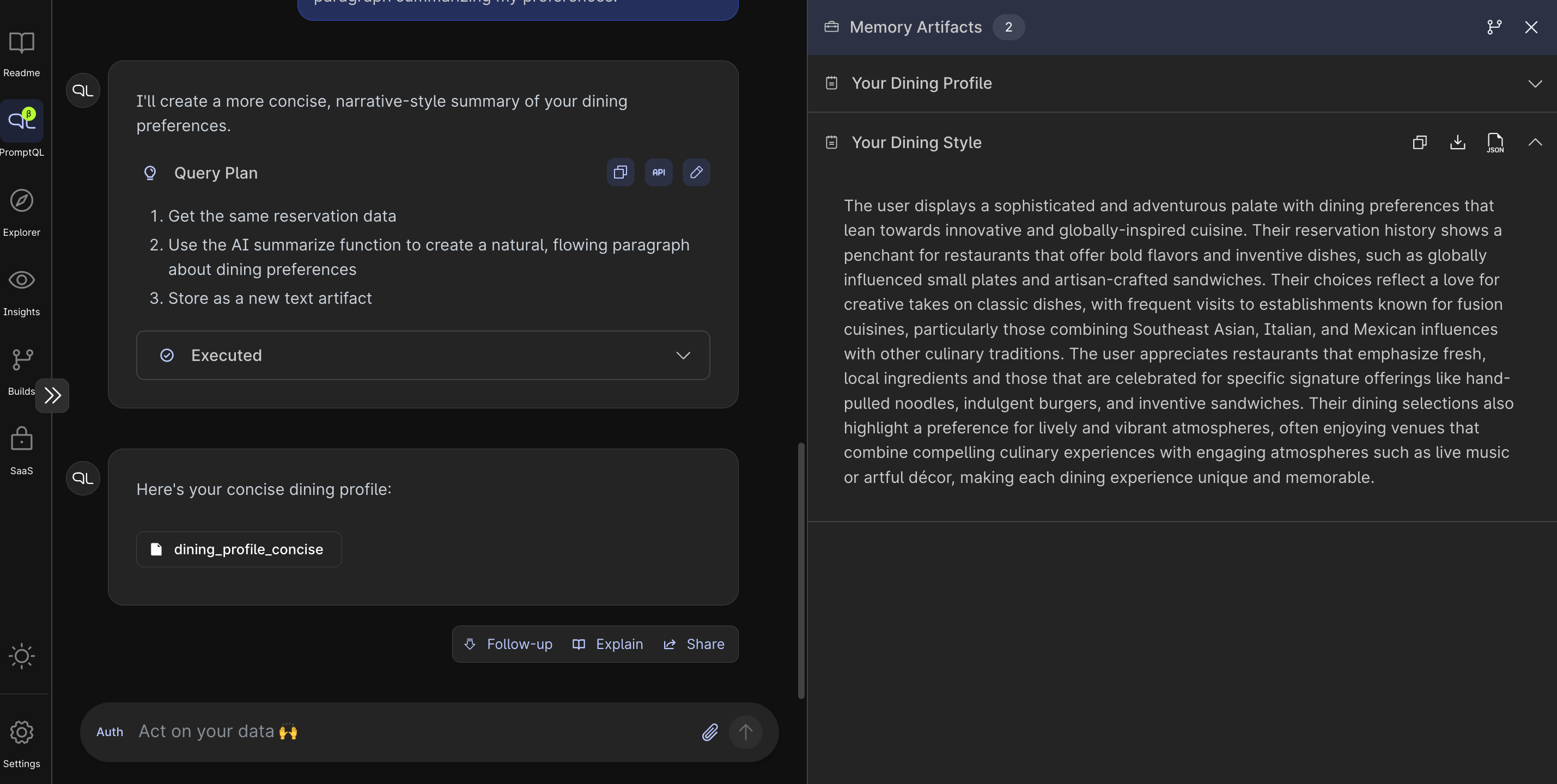Screen dimensions: 1557x784
Task: Click the API button in Query Plan
Action: click(x=658, y=173)
